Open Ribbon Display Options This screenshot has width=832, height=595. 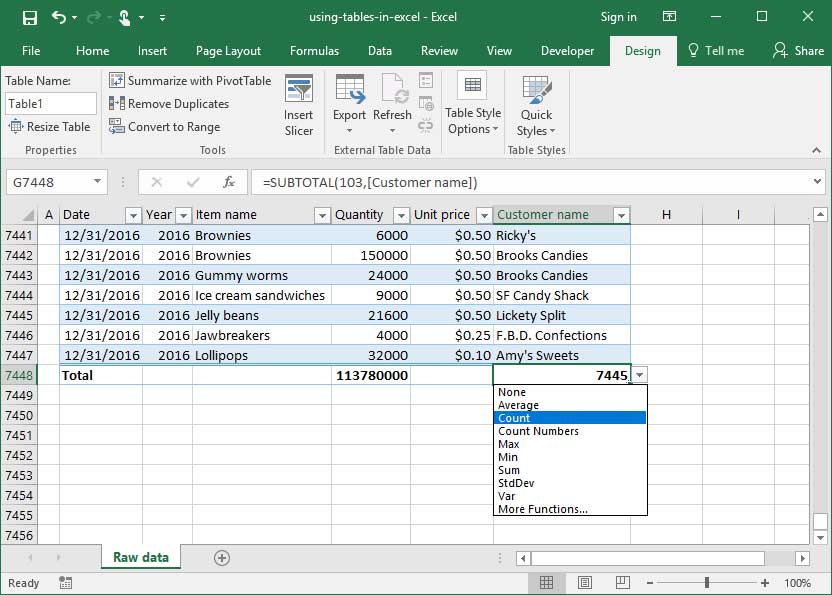[x=670, y=16]
